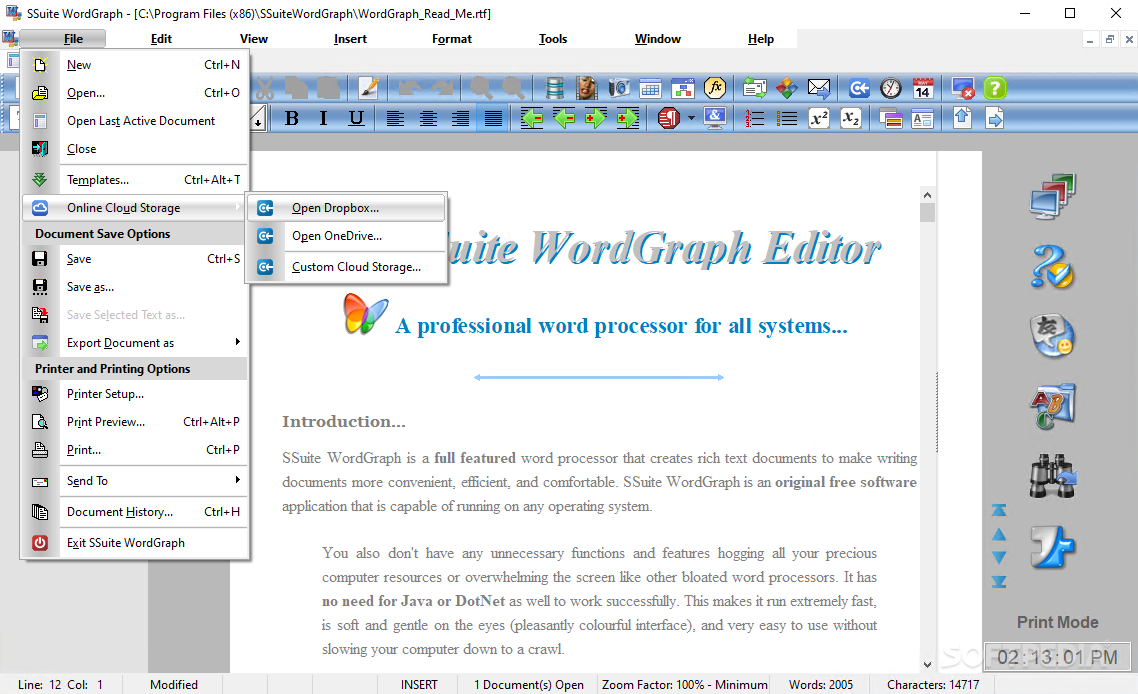This screenshot has width=1138, height=694.
Task: Click the question mark checkmark sidebar icon
Action: pyautogui.click(x=1052, y=266)
